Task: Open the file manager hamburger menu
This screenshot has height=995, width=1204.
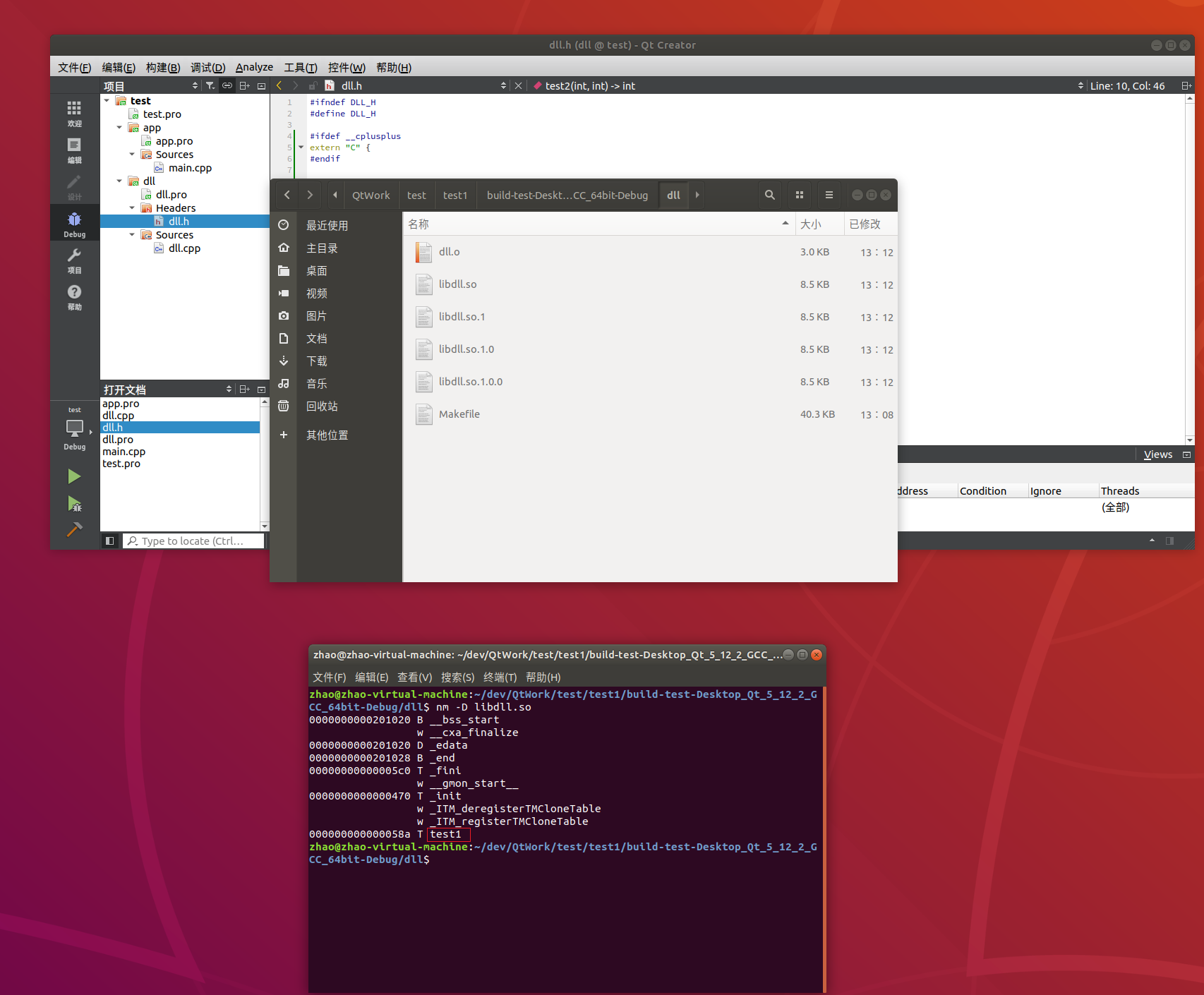Action: click(829, 195)
